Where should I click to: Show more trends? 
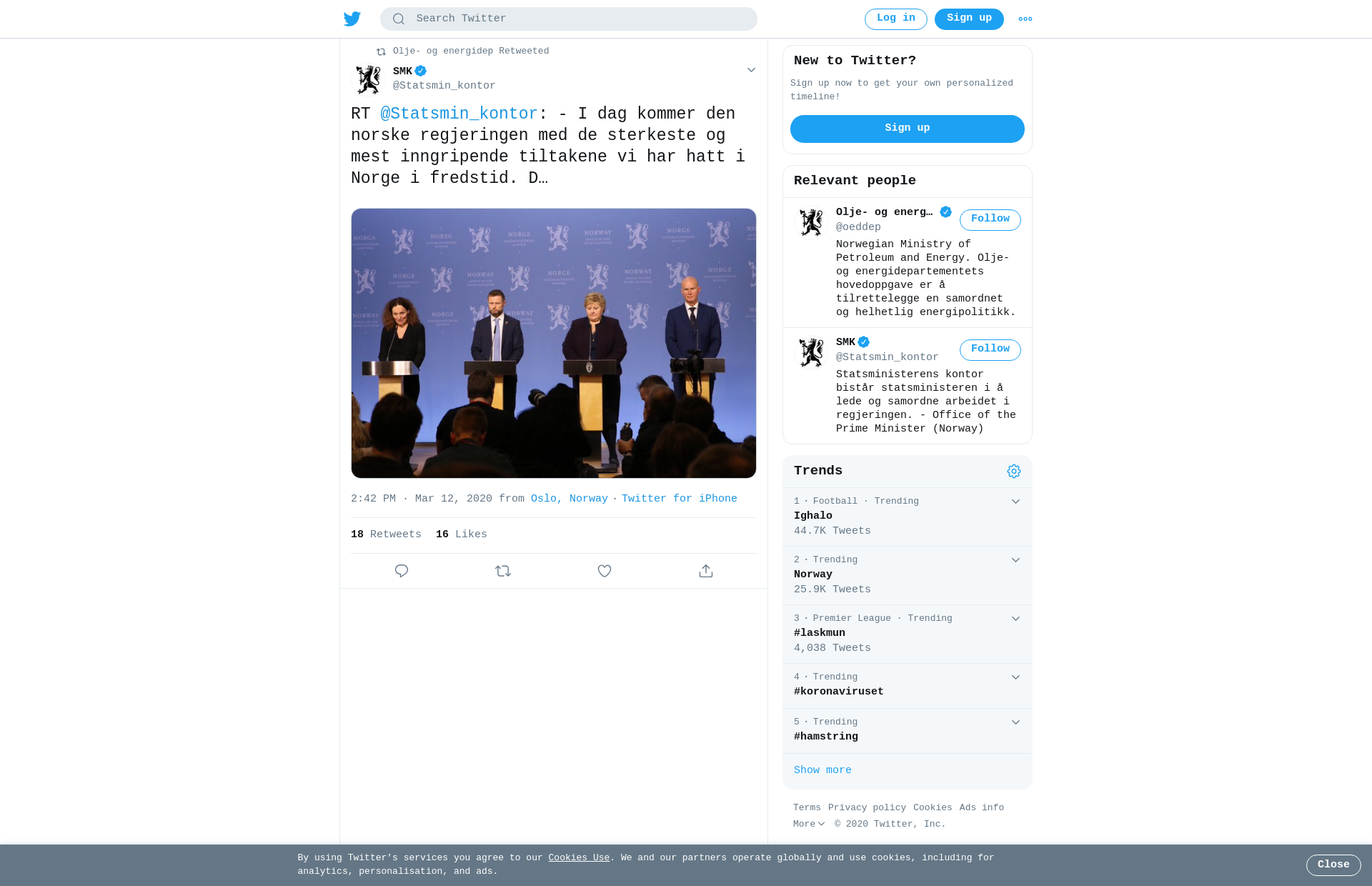822,770
